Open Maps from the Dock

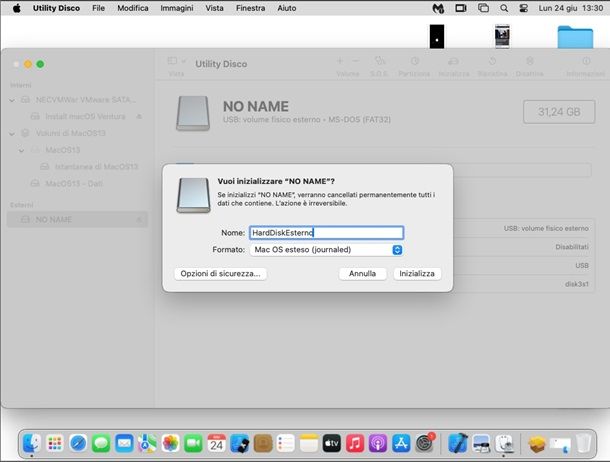click(147, 443)
